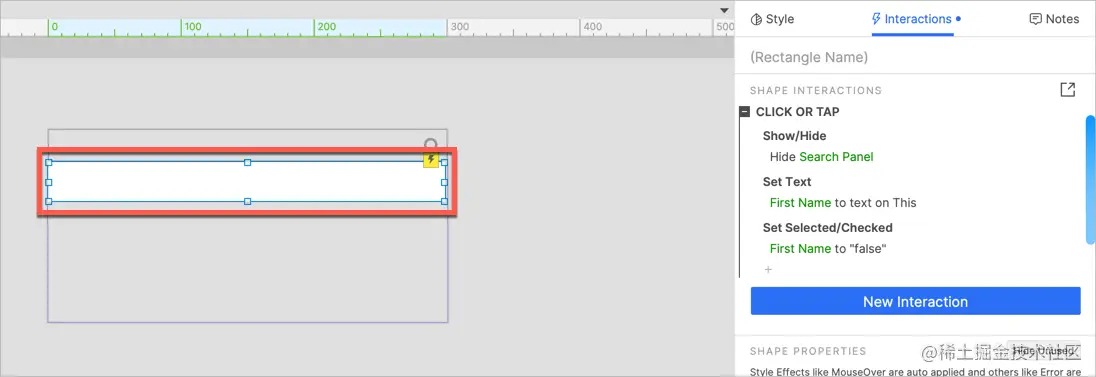Click the left-middle handle of the selected rectangle
This screenshot has height=377, width=1096.
pos(49,182)
